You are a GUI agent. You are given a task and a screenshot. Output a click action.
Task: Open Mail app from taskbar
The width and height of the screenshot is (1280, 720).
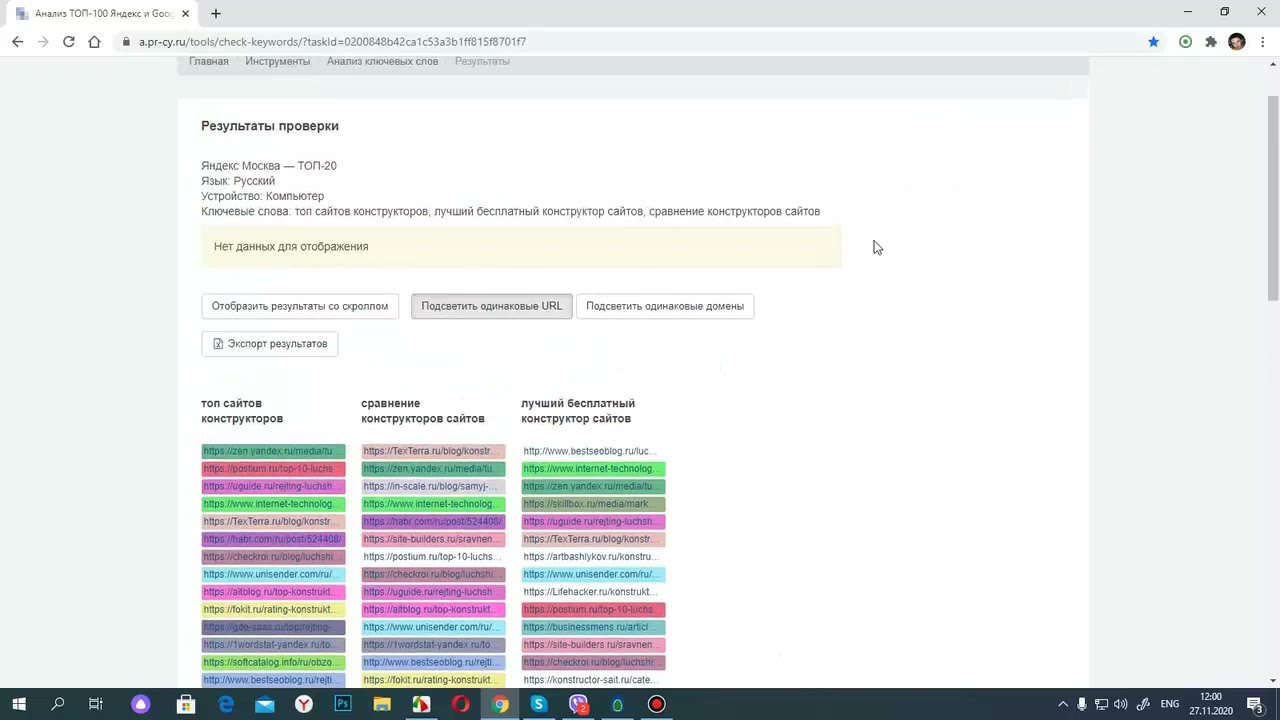click(264, 704)
